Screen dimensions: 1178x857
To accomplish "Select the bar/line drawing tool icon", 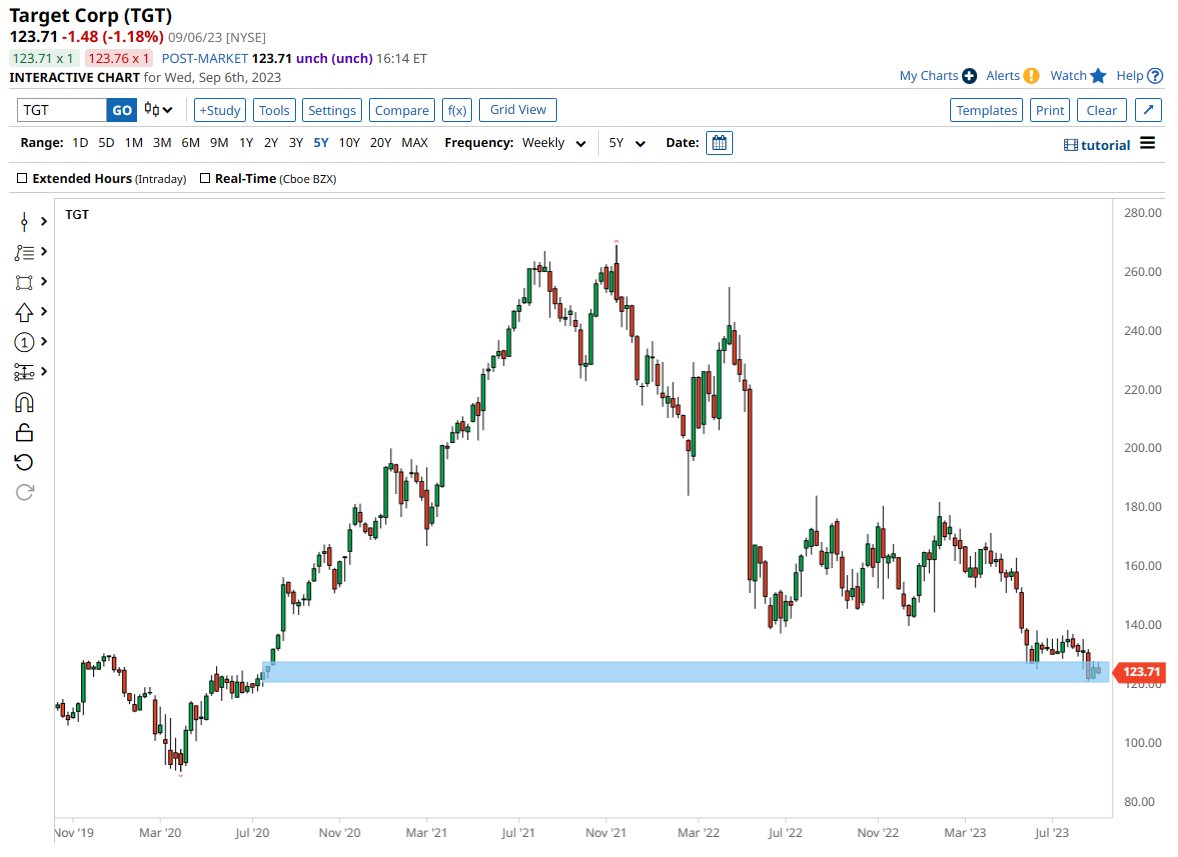I will (x=24, y=222).
